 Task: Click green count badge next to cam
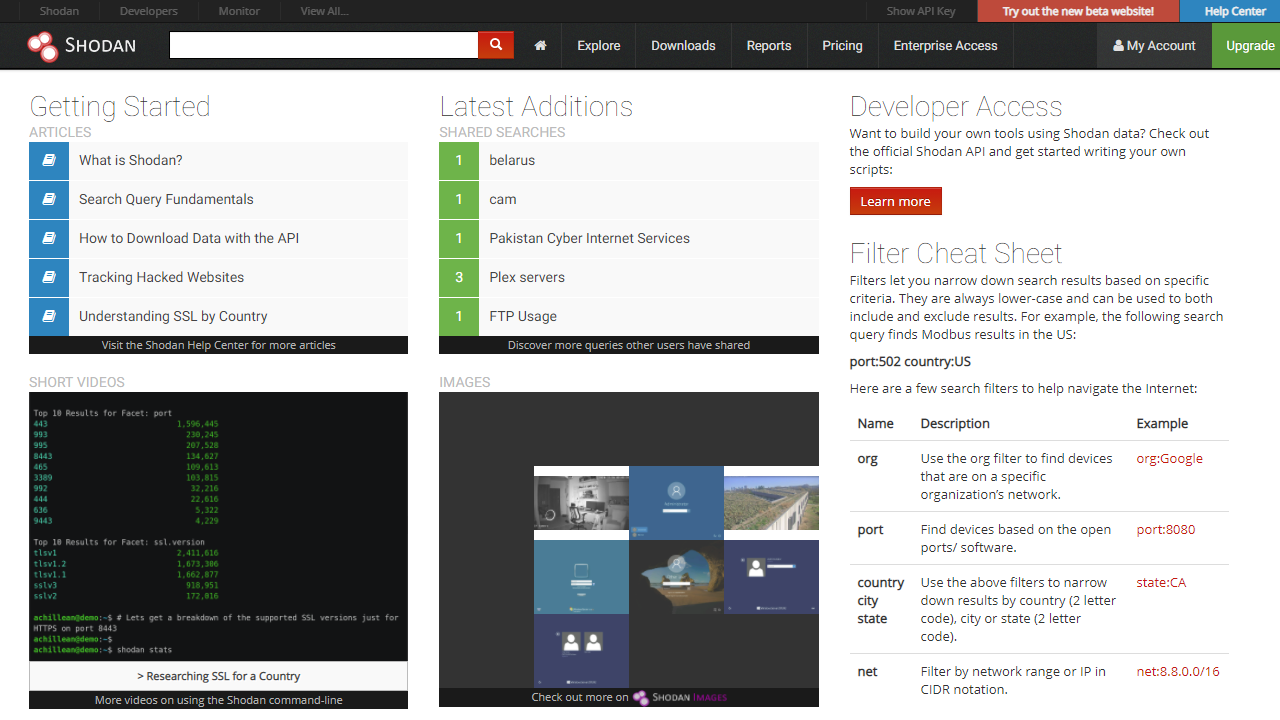click(x=459, y=199)
